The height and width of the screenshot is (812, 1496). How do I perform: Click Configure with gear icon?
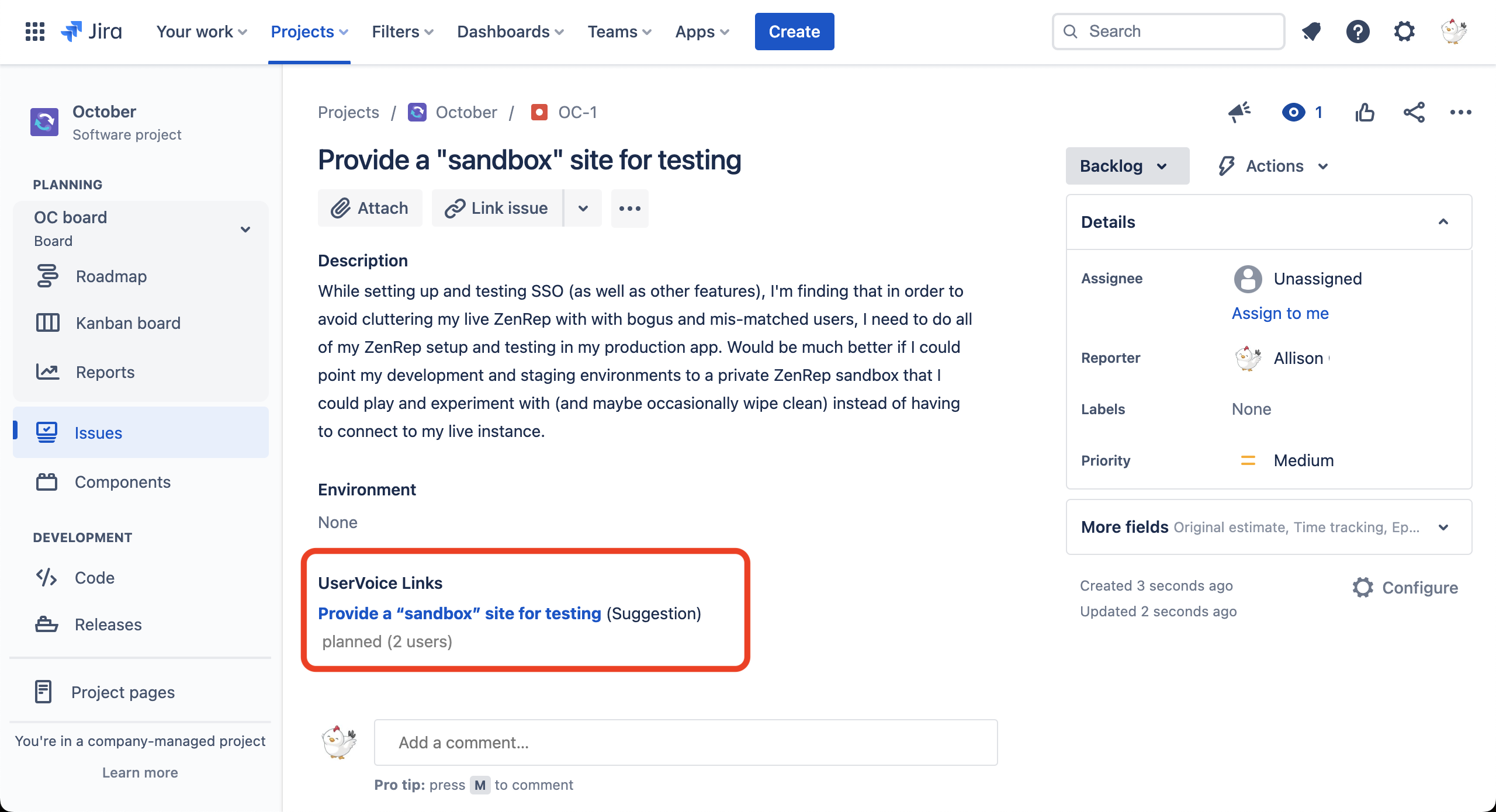(x=1405, y=588)
